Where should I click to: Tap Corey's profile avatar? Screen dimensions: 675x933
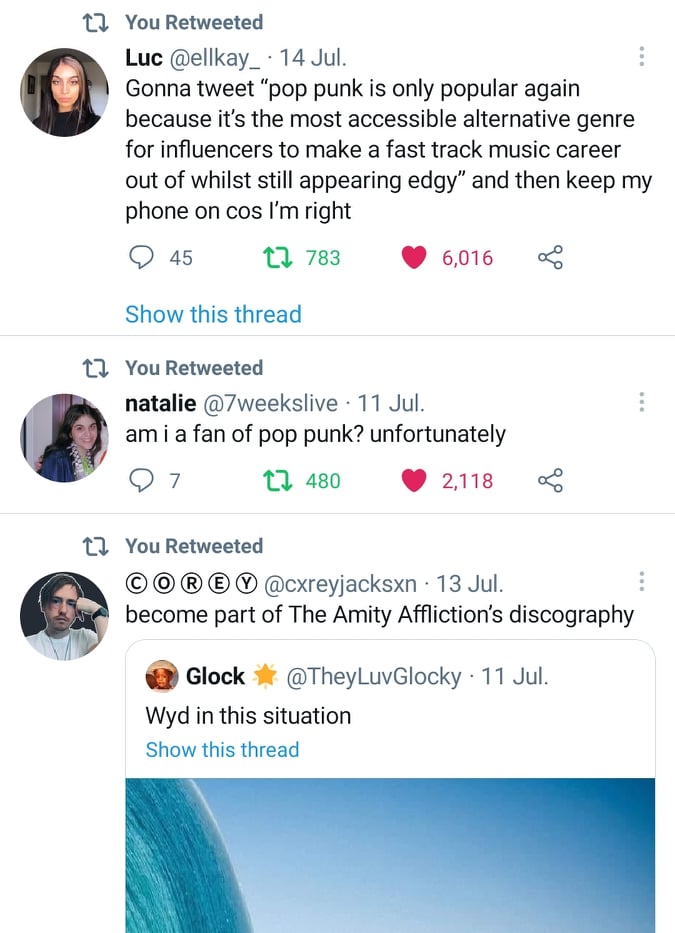click(x=64, y=615)
